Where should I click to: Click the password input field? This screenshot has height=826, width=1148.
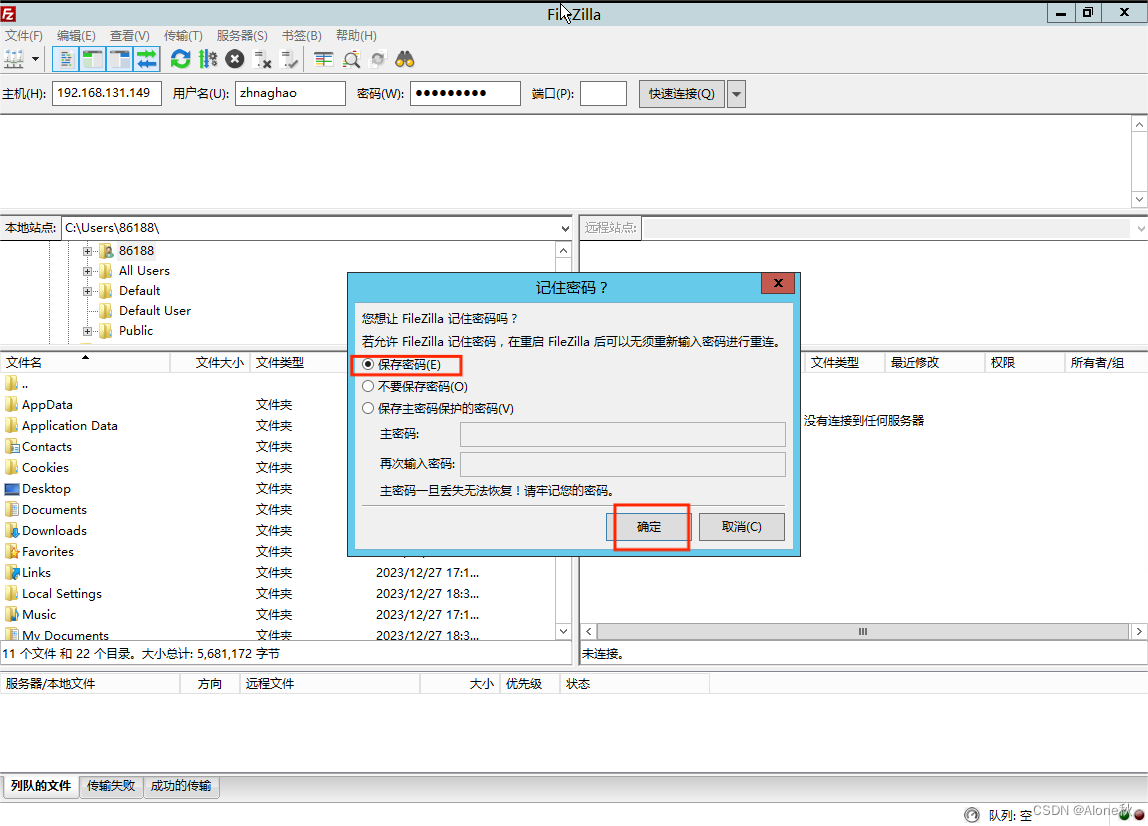point(465,93)
